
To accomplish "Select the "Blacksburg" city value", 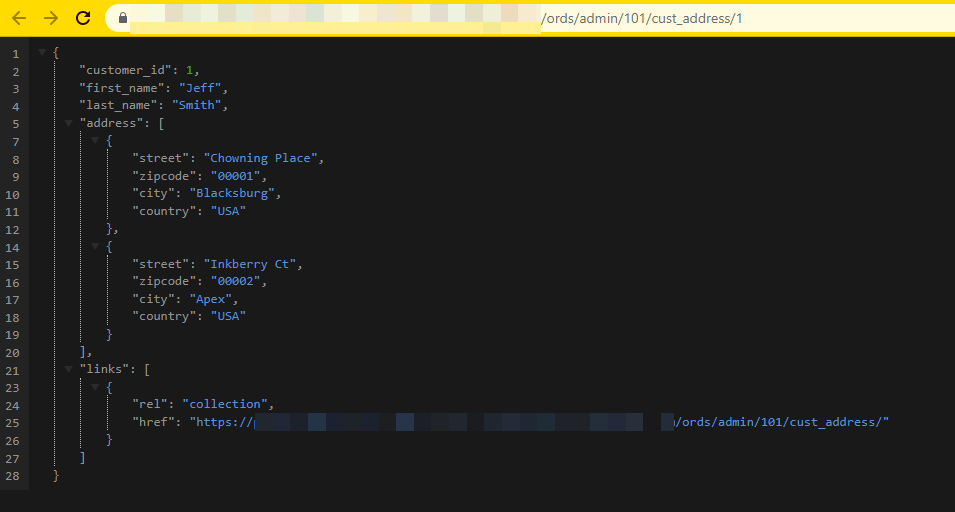I will click(231, 193).
